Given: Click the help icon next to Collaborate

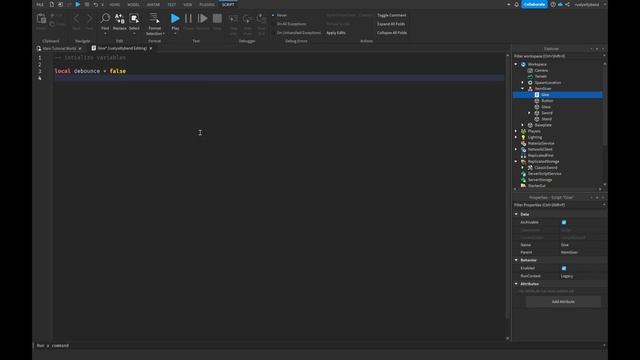Looking at the screenshot, I should (553, 4).
